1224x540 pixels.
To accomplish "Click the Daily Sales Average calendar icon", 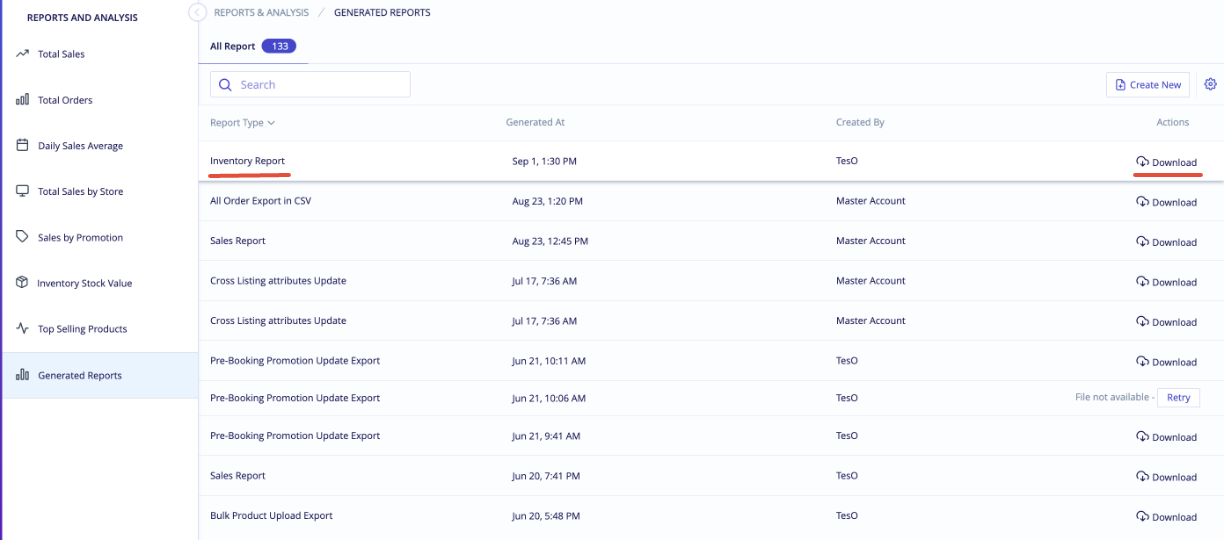I will coord(22,145).
